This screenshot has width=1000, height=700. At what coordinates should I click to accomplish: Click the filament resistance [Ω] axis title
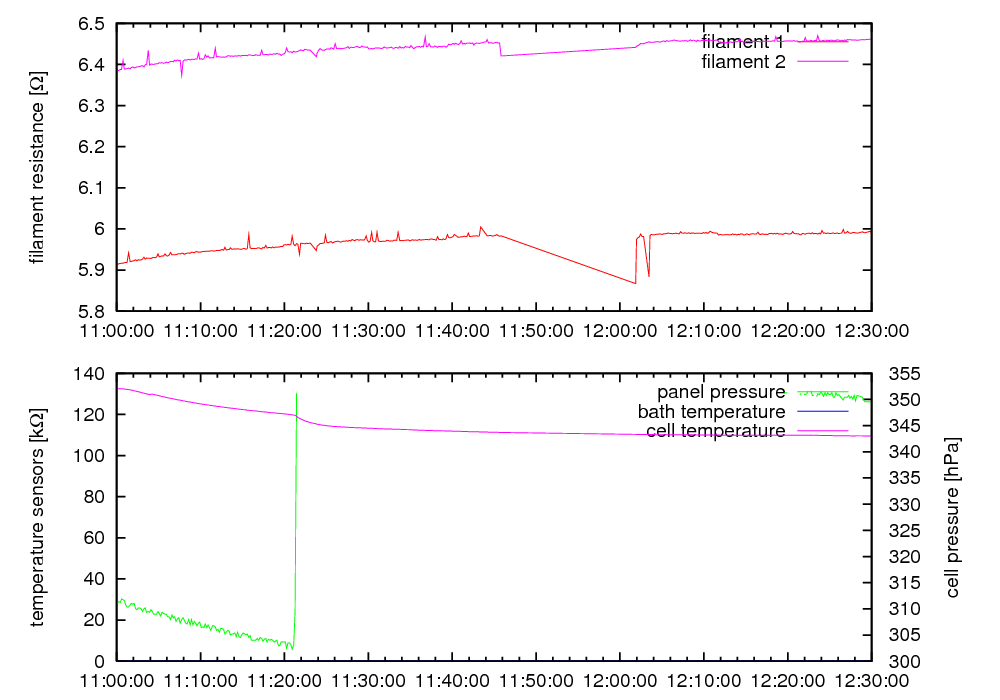click(x=37, y=167)
